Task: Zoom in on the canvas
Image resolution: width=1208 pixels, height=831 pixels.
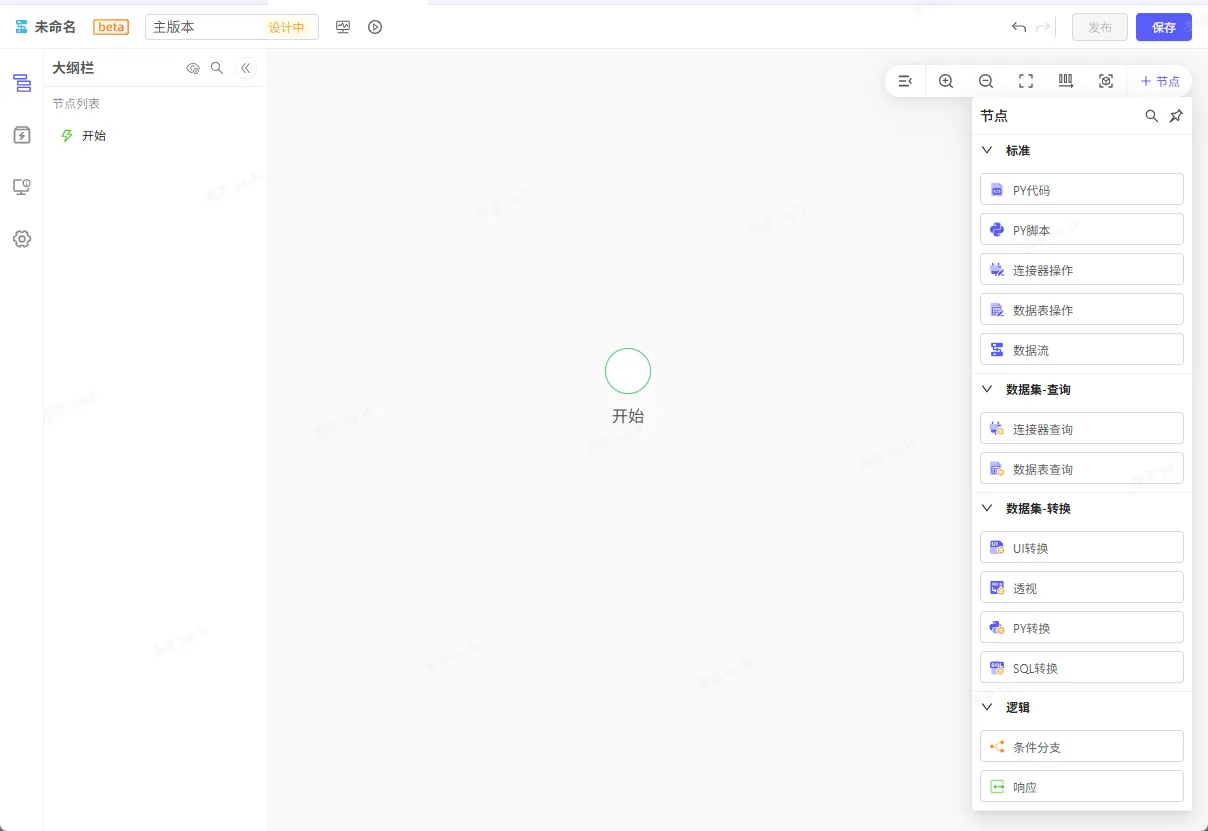Action: point(946,81)
